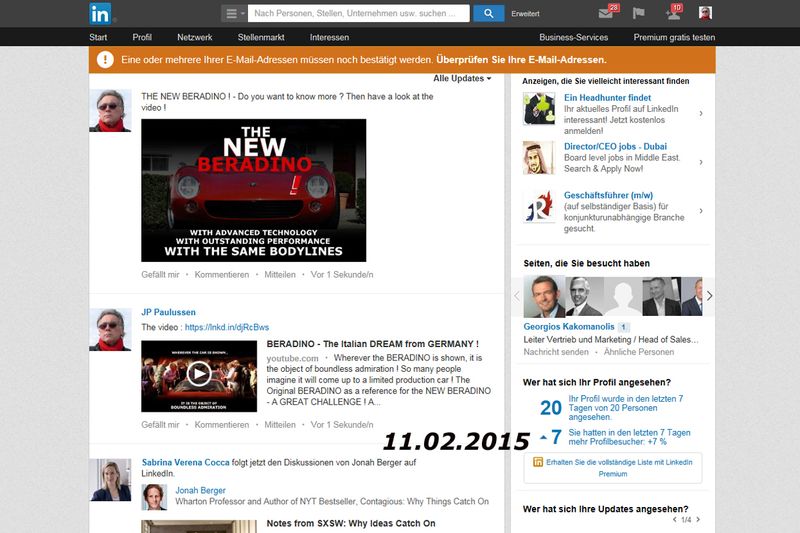
Task: Select first visited profile photo in carousel
Action: pos(544,297)
